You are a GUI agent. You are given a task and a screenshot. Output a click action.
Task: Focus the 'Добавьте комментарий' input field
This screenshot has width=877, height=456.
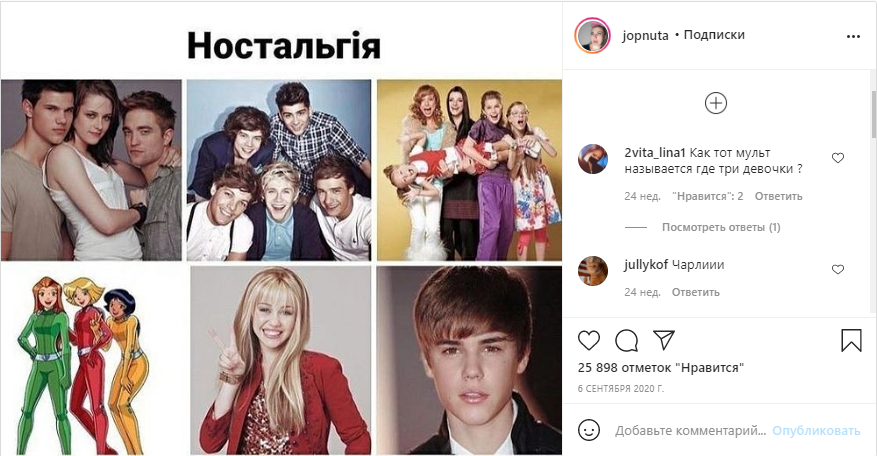click(690, 431)
